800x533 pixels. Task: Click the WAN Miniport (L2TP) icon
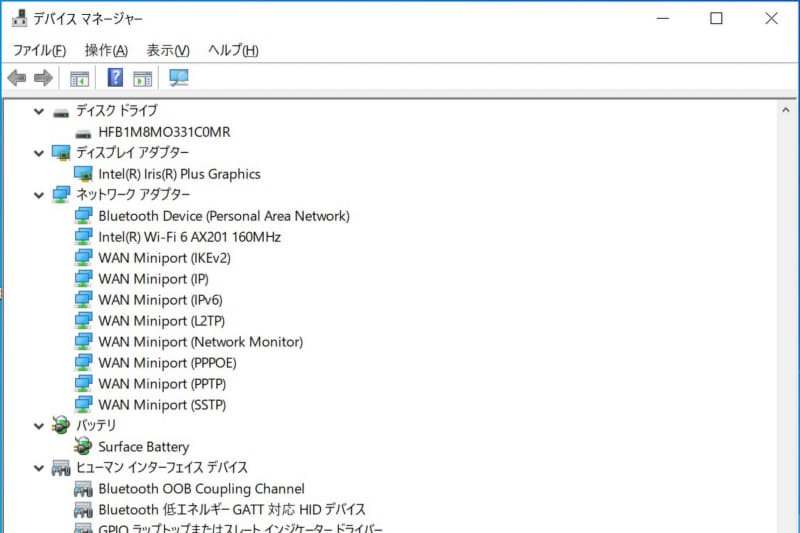[84, 320]
